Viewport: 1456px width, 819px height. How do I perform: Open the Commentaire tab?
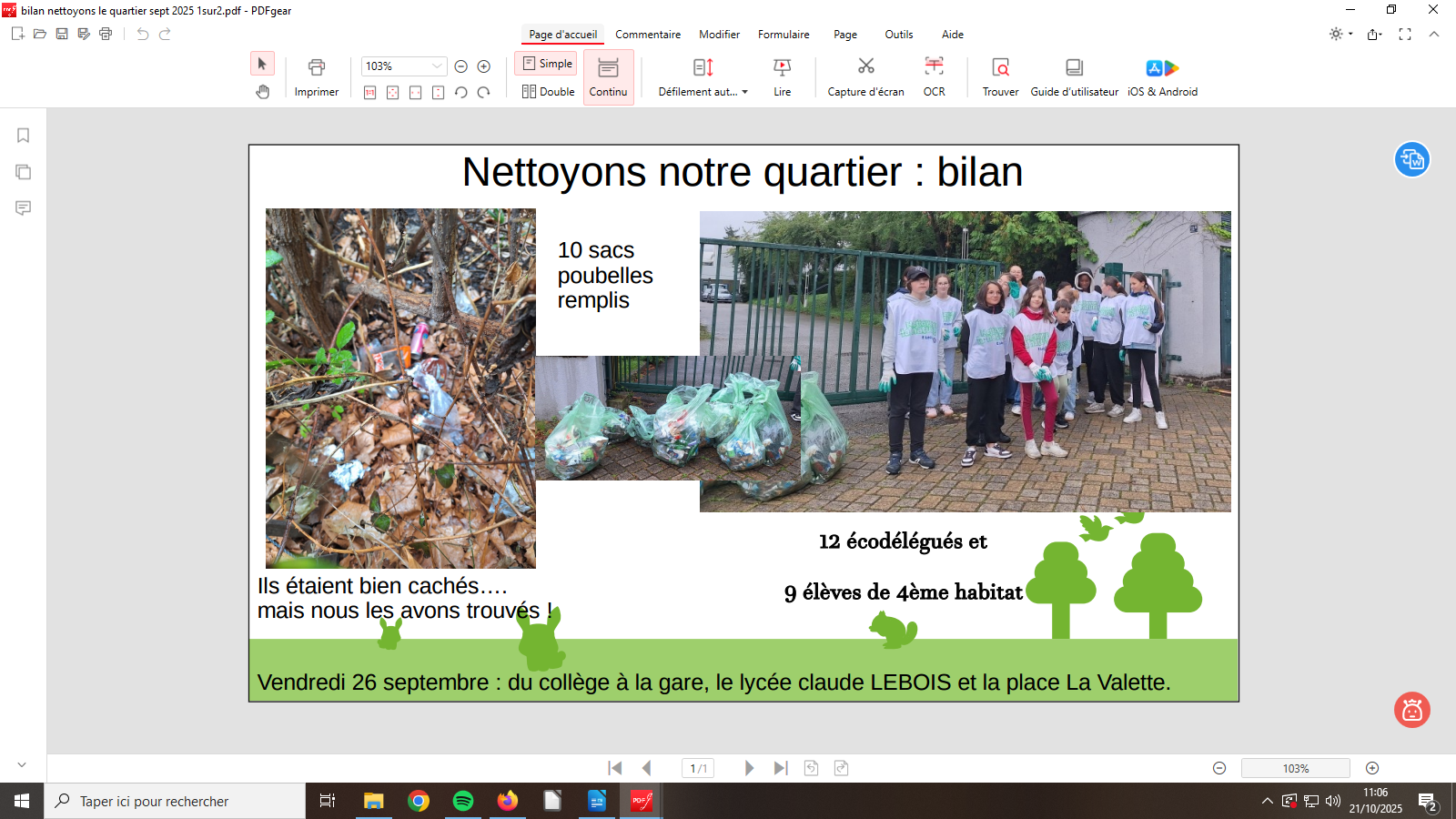[647, 35]
